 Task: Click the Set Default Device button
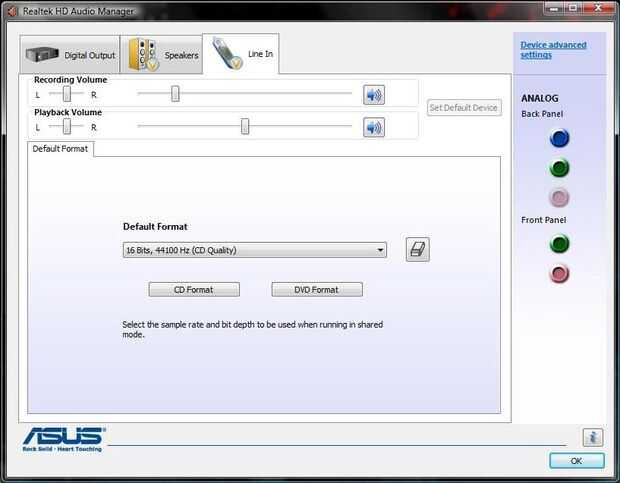(464, 108)
